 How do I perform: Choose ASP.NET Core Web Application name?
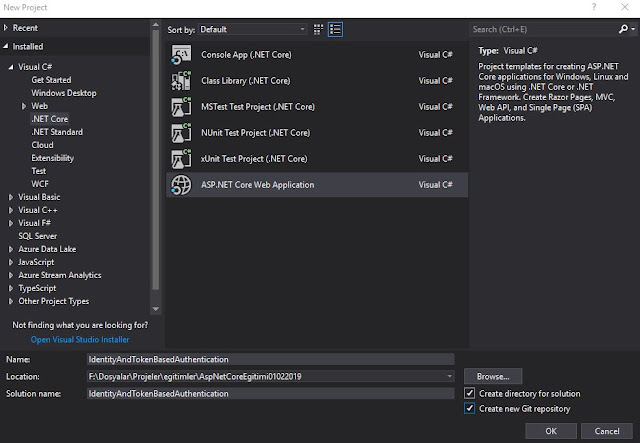coord(258,185)
